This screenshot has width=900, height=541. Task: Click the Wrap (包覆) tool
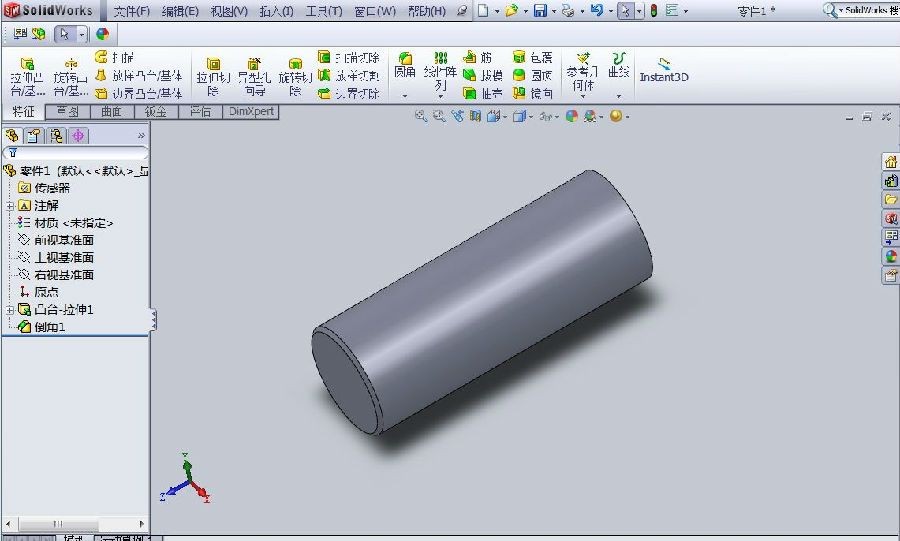coord(532,57)
